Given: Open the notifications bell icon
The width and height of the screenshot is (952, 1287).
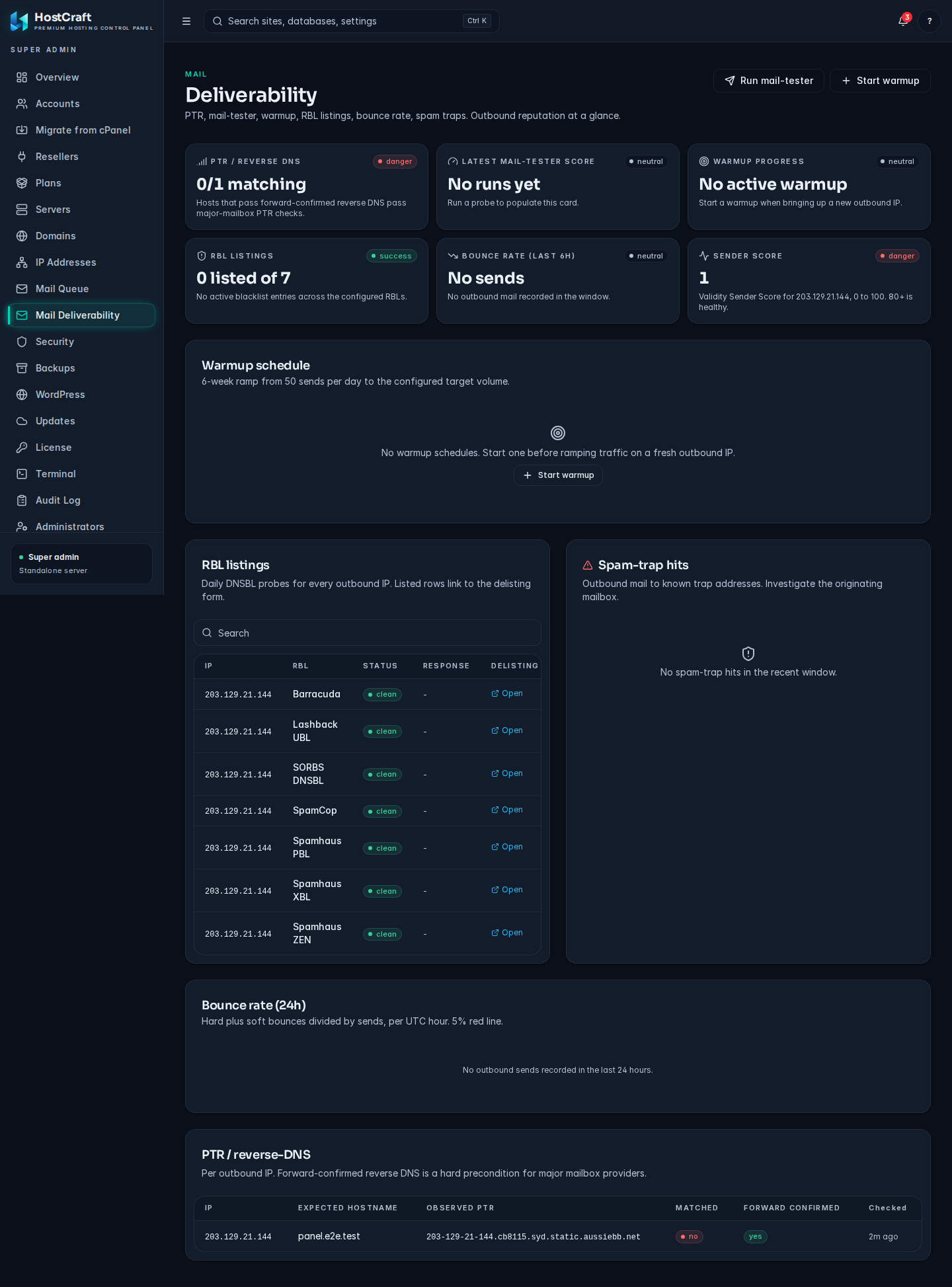Looking at the screenshot, I should pos(903,21).
